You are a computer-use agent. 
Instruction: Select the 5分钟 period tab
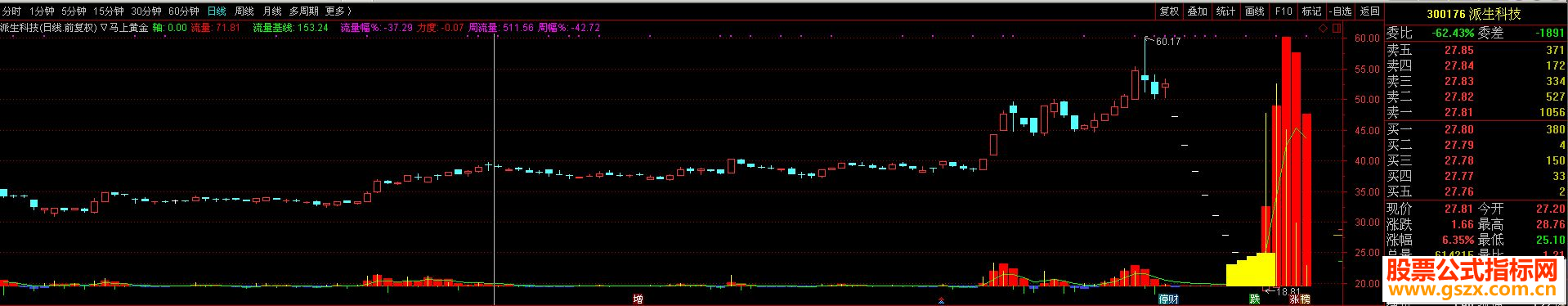[x=74, y=11]
